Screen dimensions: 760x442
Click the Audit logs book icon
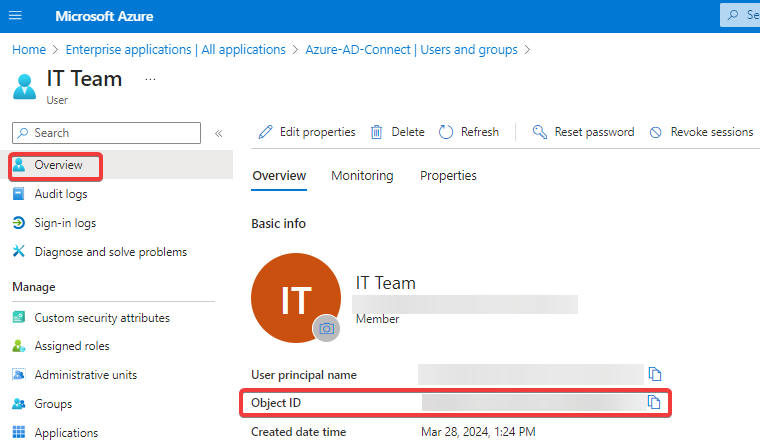18,194
